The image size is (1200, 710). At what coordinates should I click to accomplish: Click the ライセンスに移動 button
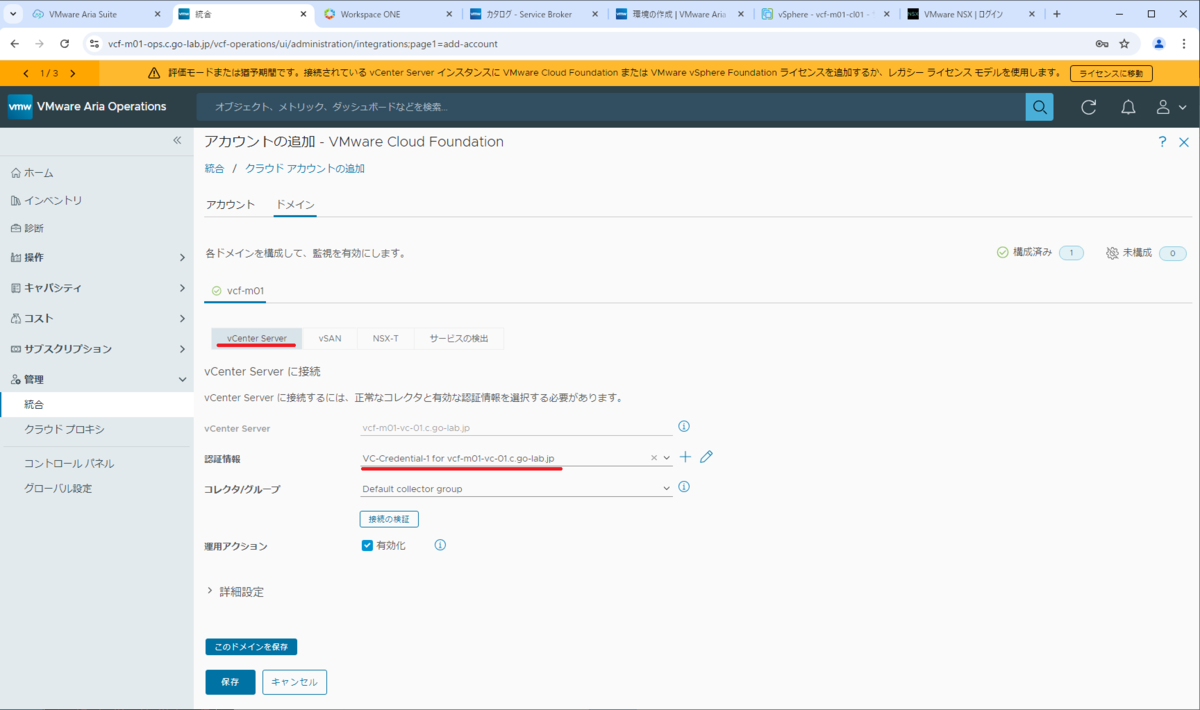[1111, 73]
